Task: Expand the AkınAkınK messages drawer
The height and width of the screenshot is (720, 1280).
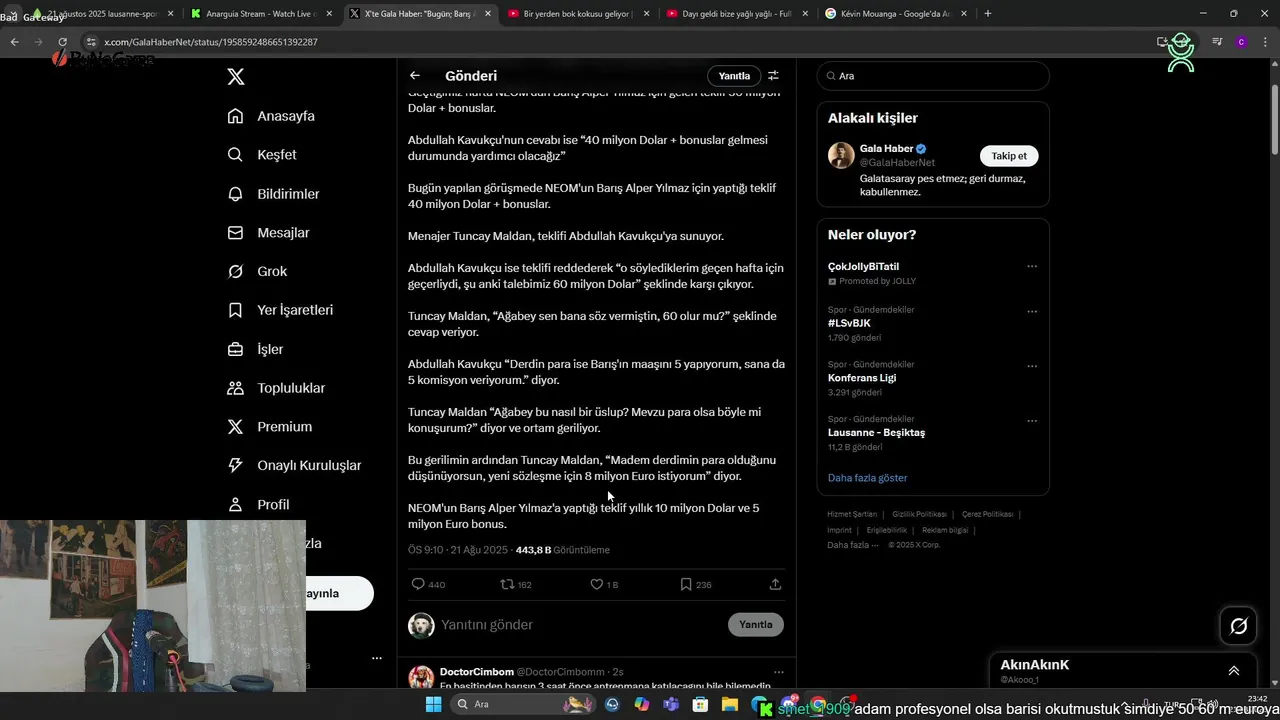Action: click(1234, 671)
